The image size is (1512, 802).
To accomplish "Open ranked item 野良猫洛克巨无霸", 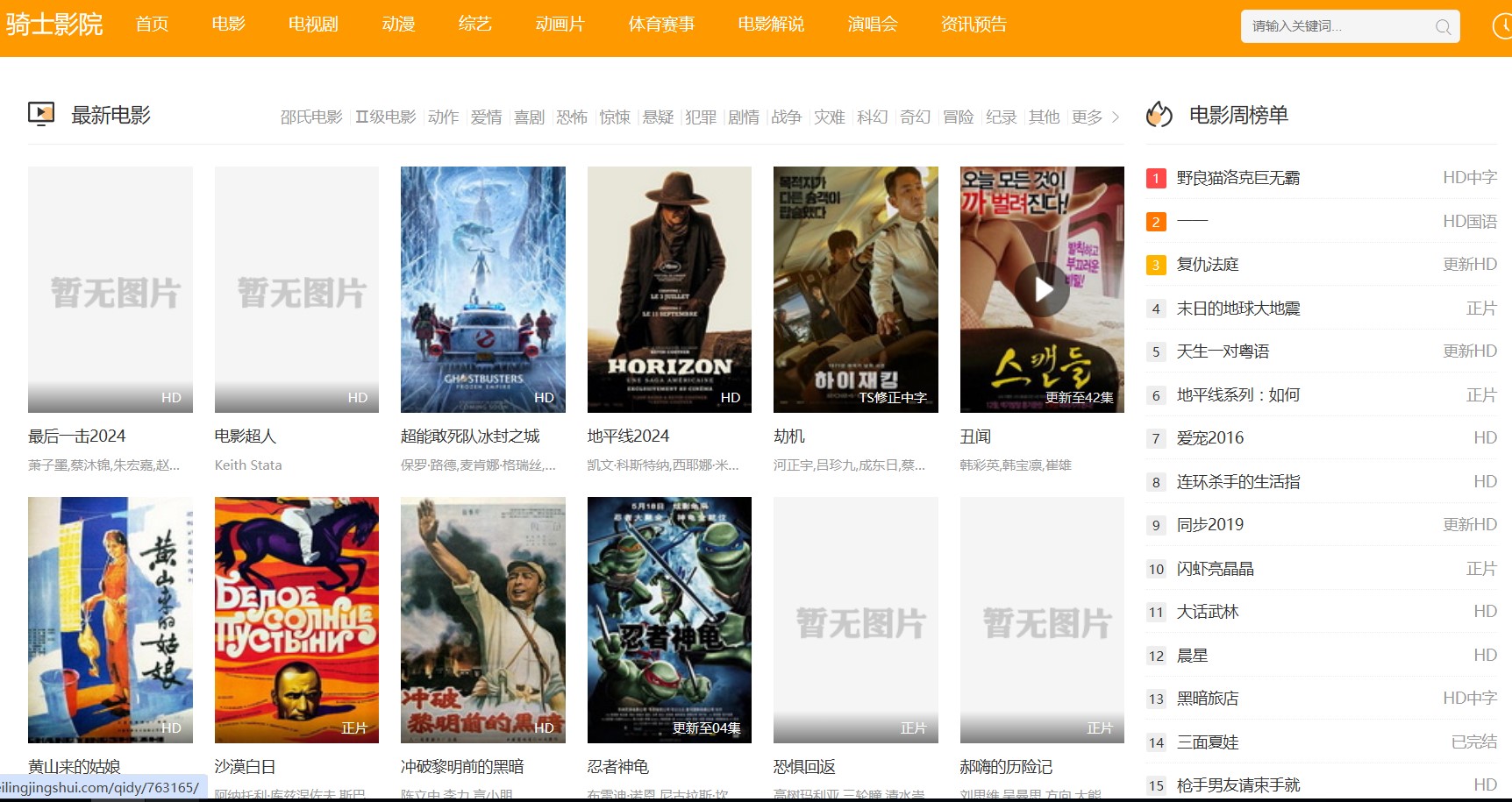I will [1237, 178].
